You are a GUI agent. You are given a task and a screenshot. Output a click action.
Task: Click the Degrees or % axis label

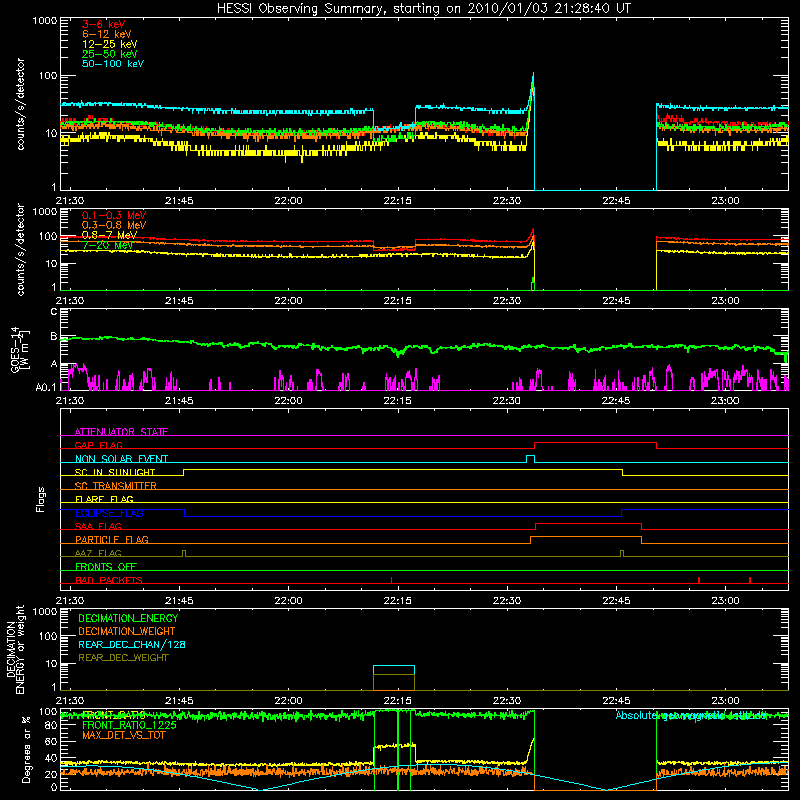tap(26, 750)
